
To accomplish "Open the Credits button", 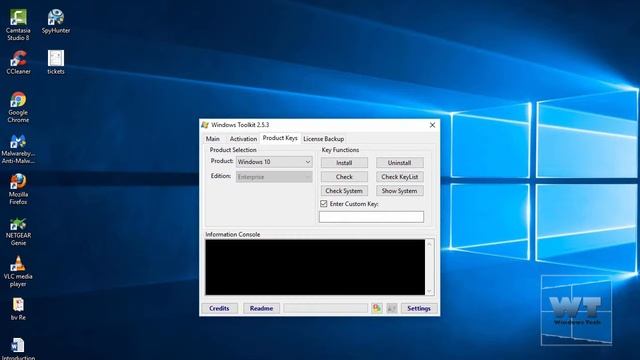I will pyautogui.click(x=219, y=308).
